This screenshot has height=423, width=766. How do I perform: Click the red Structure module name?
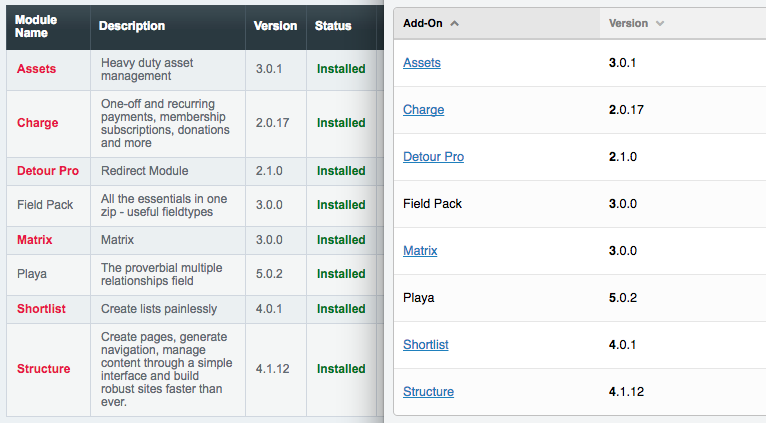[x=43, y=369]
